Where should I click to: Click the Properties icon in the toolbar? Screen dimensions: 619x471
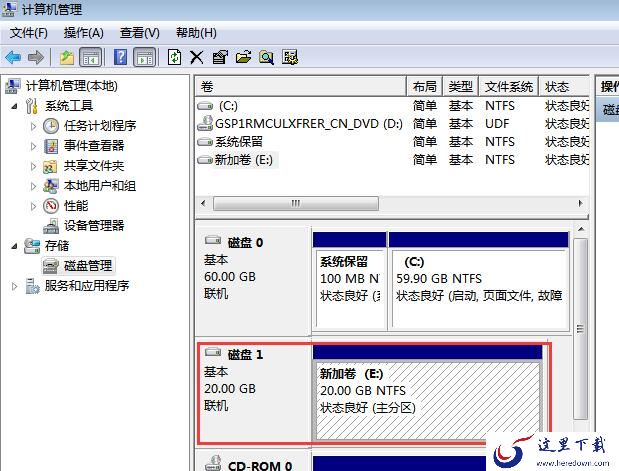[x=220, y=57]
